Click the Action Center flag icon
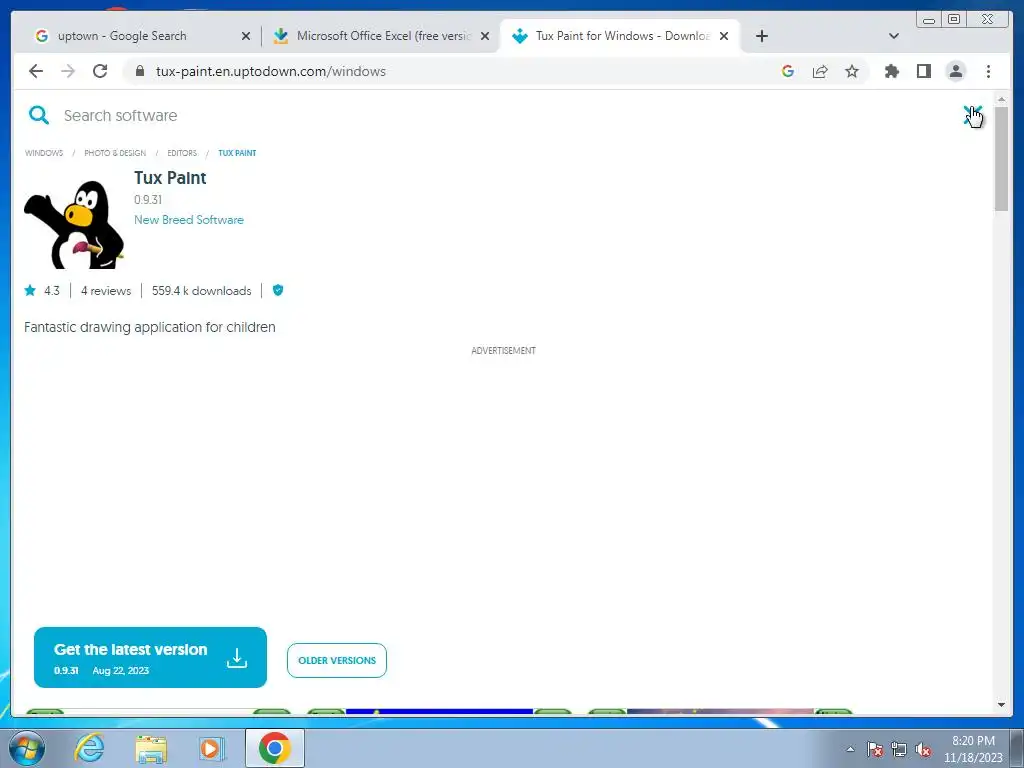This screenshot has height=768, width=1024. 875,749
